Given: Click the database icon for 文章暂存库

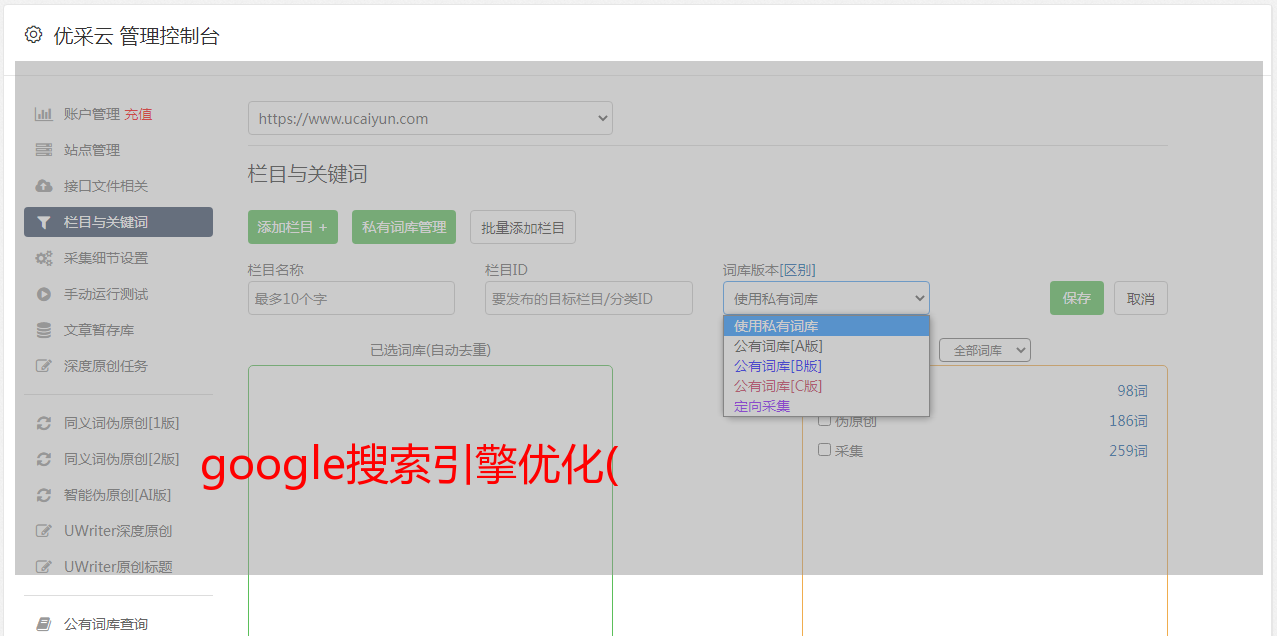Looking at the screenshot, I should 43,330.
